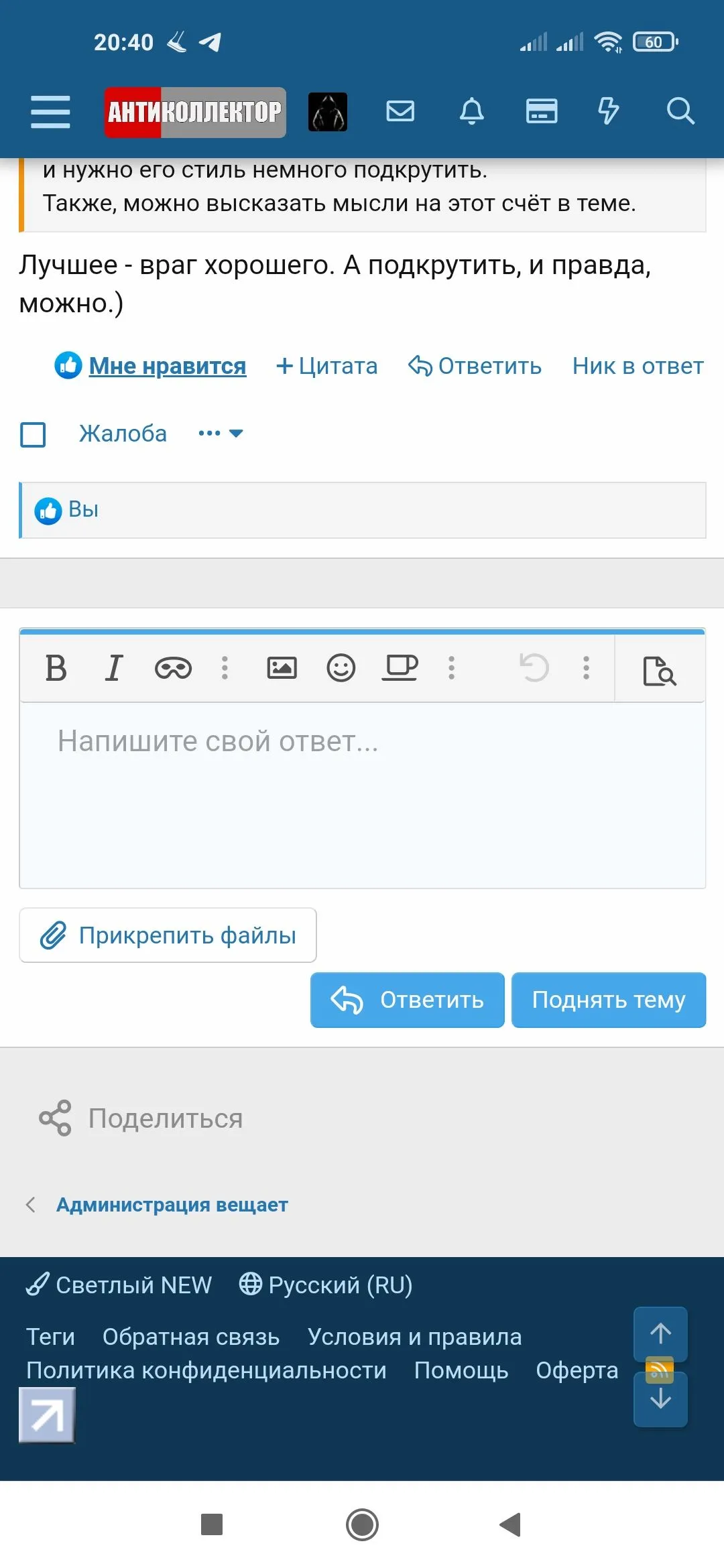Click the Прикрепить файлы button
The image size is (724, 1568).
tap(168, 935)
